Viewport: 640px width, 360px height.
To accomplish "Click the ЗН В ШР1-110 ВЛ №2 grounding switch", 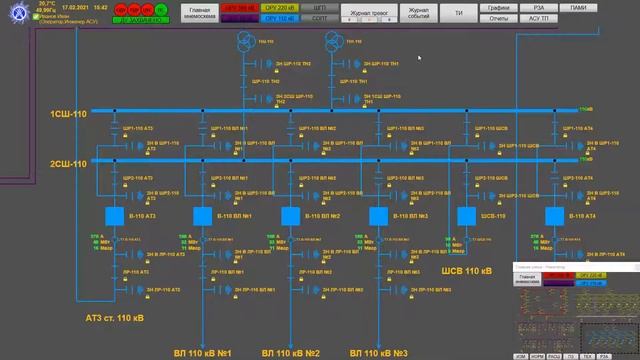I will click(311, 146).
